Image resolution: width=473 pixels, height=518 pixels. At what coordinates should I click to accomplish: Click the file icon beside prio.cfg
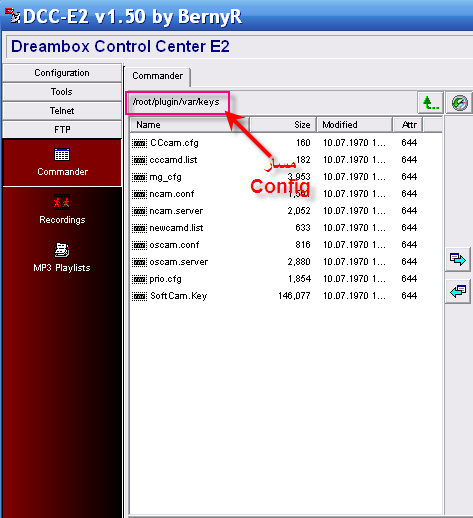139,279
